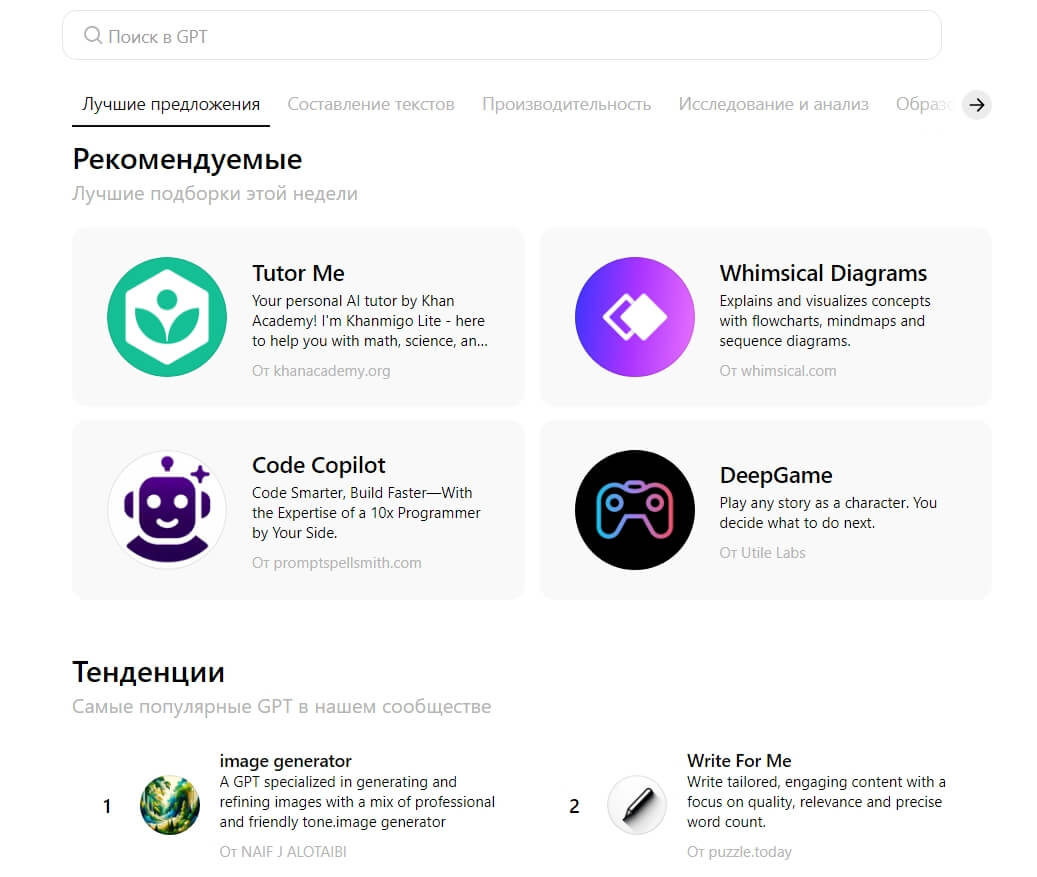Click the Tutor Me Khan Academy logo

167,317
